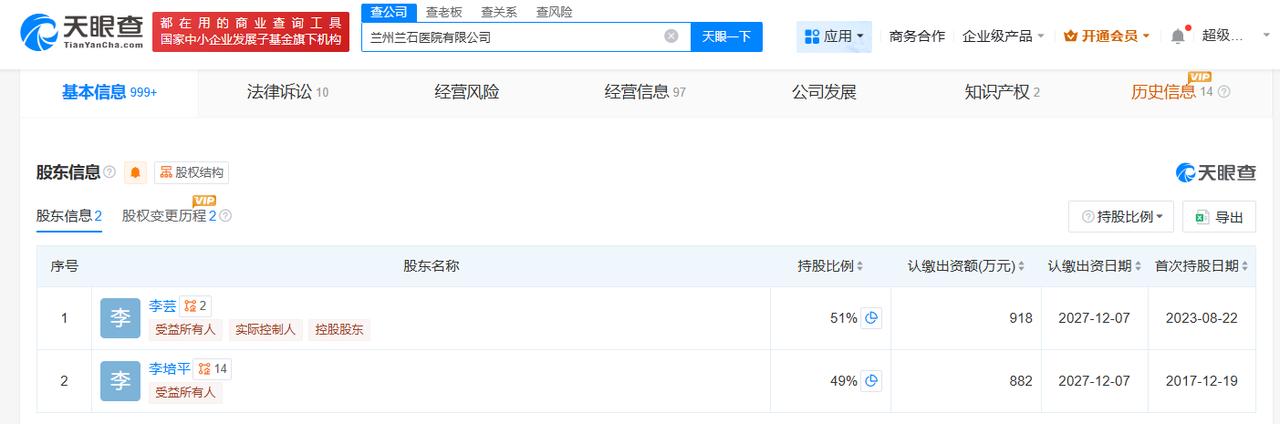Open 李培平 related companies badge 14
This screenshot has width=1280, height=424.
click(x=213, y=369)
